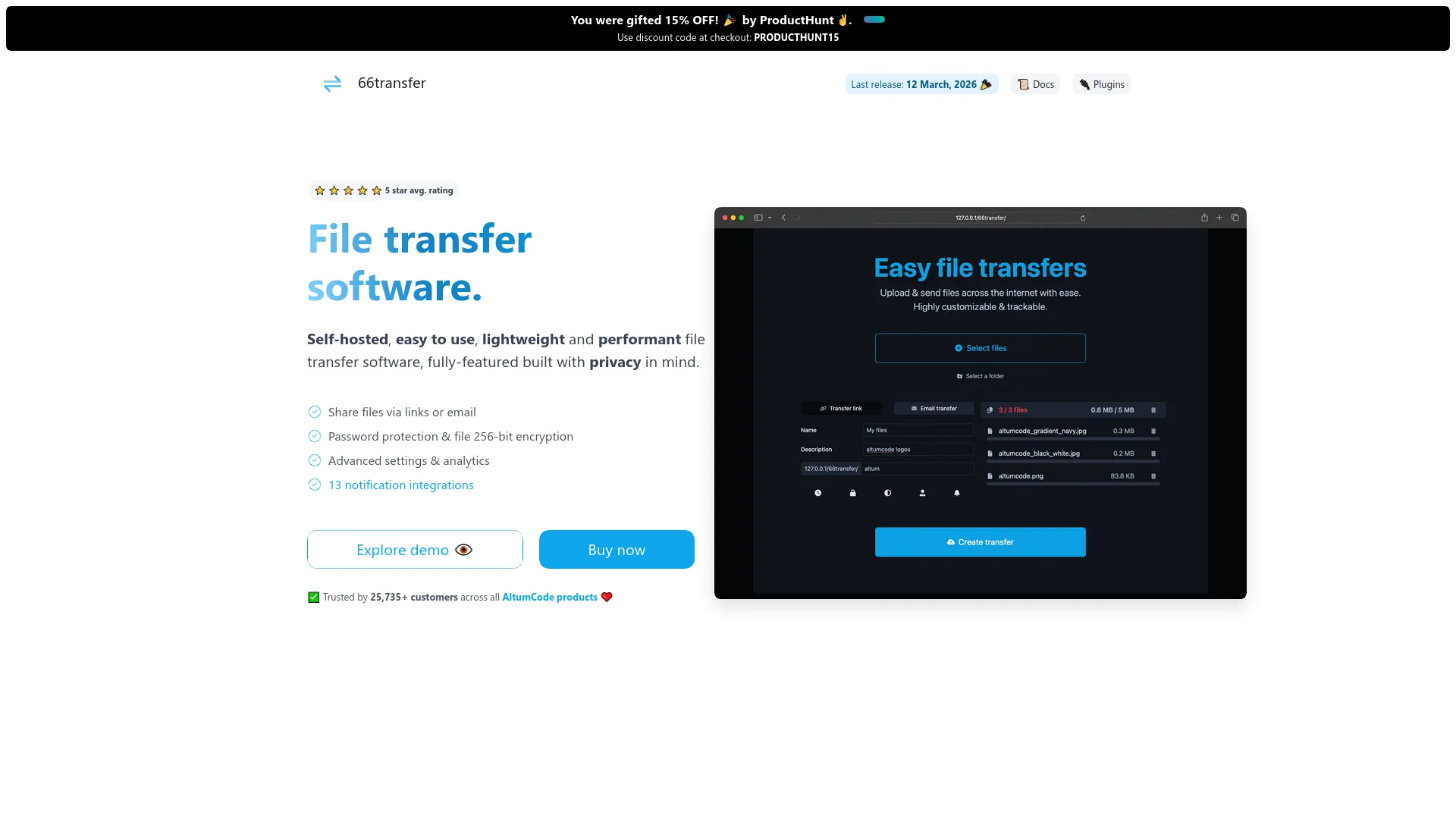The height and width of the screenshot is (819, 1456).
Task: Click the check icon beside 13 notification integrations
Action: pyautogui.click(x=315, y=485)
